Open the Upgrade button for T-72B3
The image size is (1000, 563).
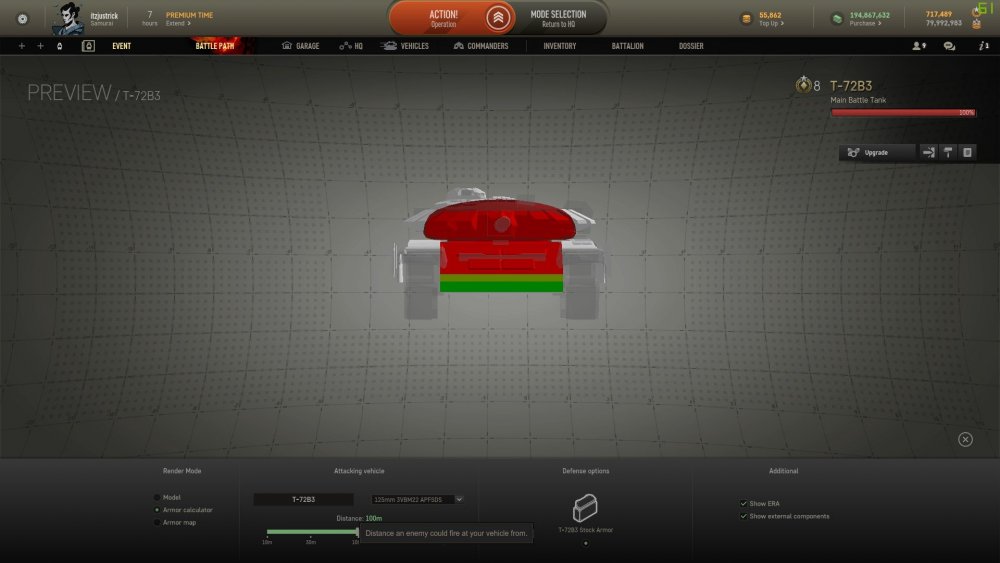click(x=877, y=152)
